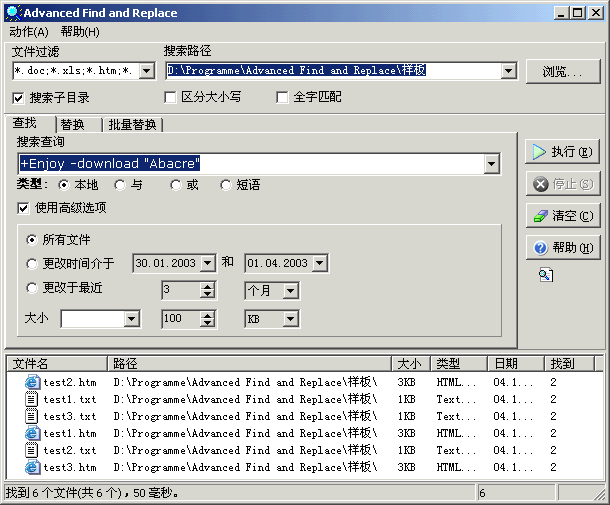Image resolution: width=610 pixels, height=505 pixels.
Task: Increase the size value of 100
Action: pos(207,315)
